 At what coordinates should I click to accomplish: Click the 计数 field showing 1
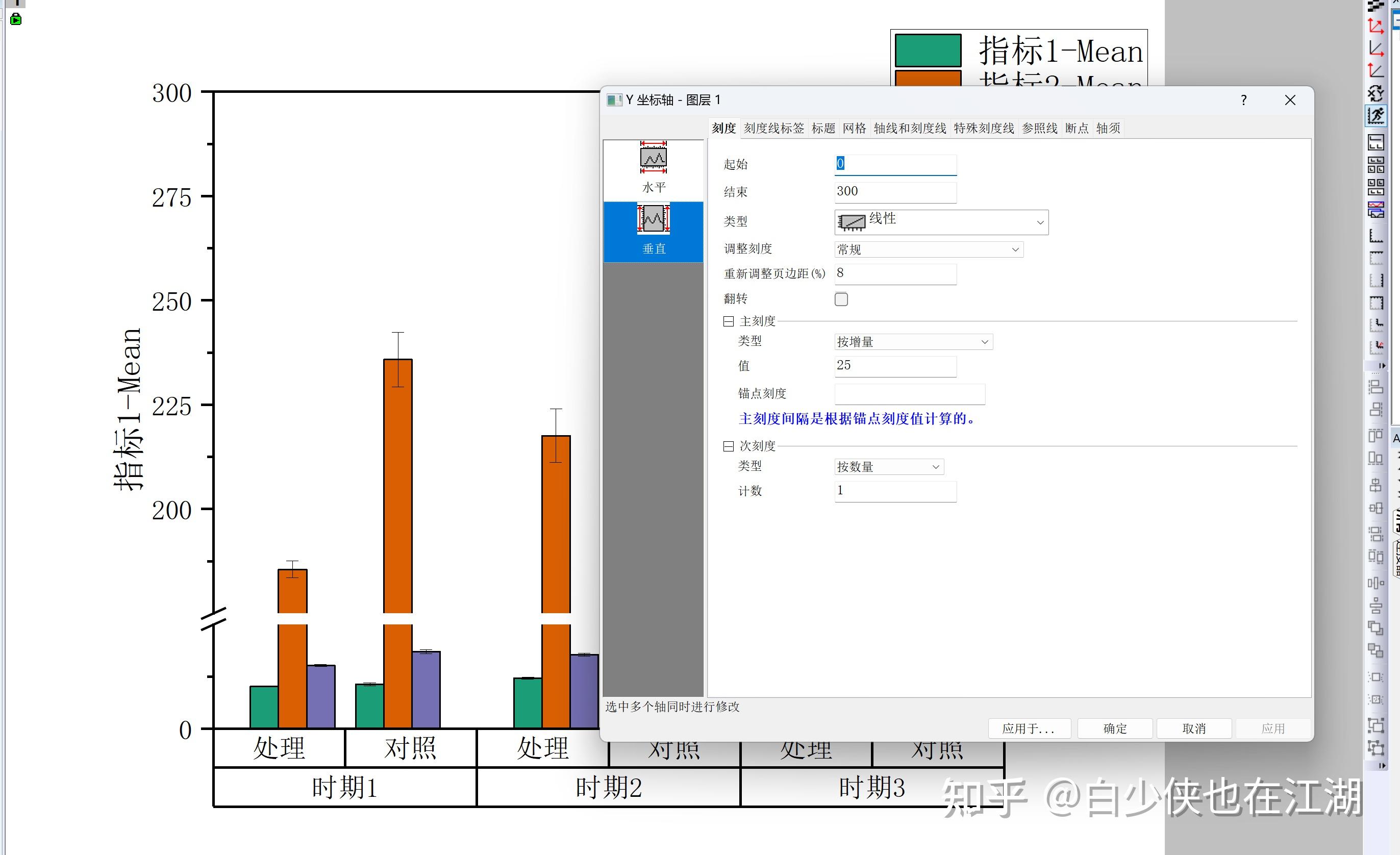click(895, 491)
